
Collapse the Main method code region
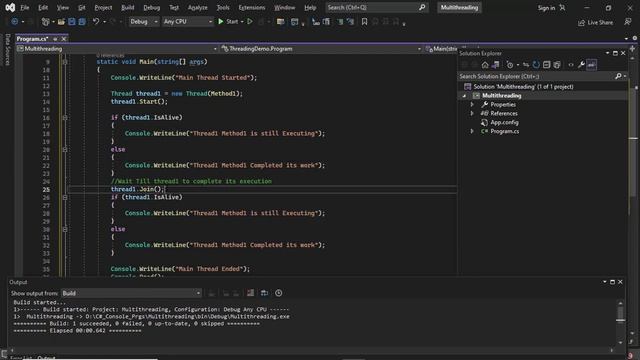65,62
